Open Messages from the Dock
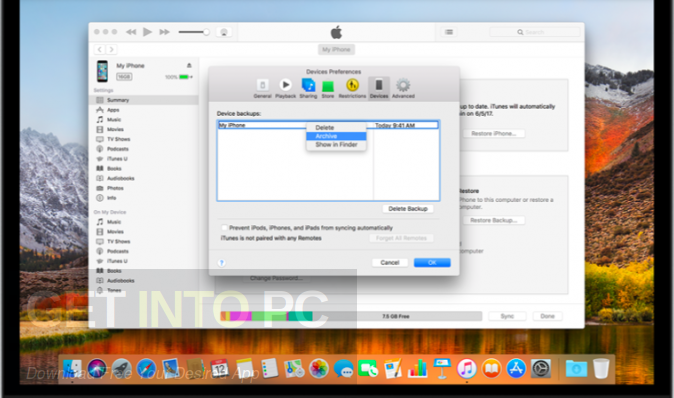The image size is (674, 398). [343, 369]
